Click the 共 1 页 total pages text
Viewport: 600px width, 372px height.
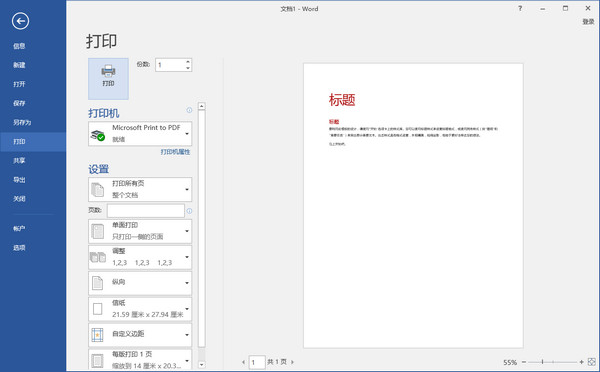click(x=277, y=362)
